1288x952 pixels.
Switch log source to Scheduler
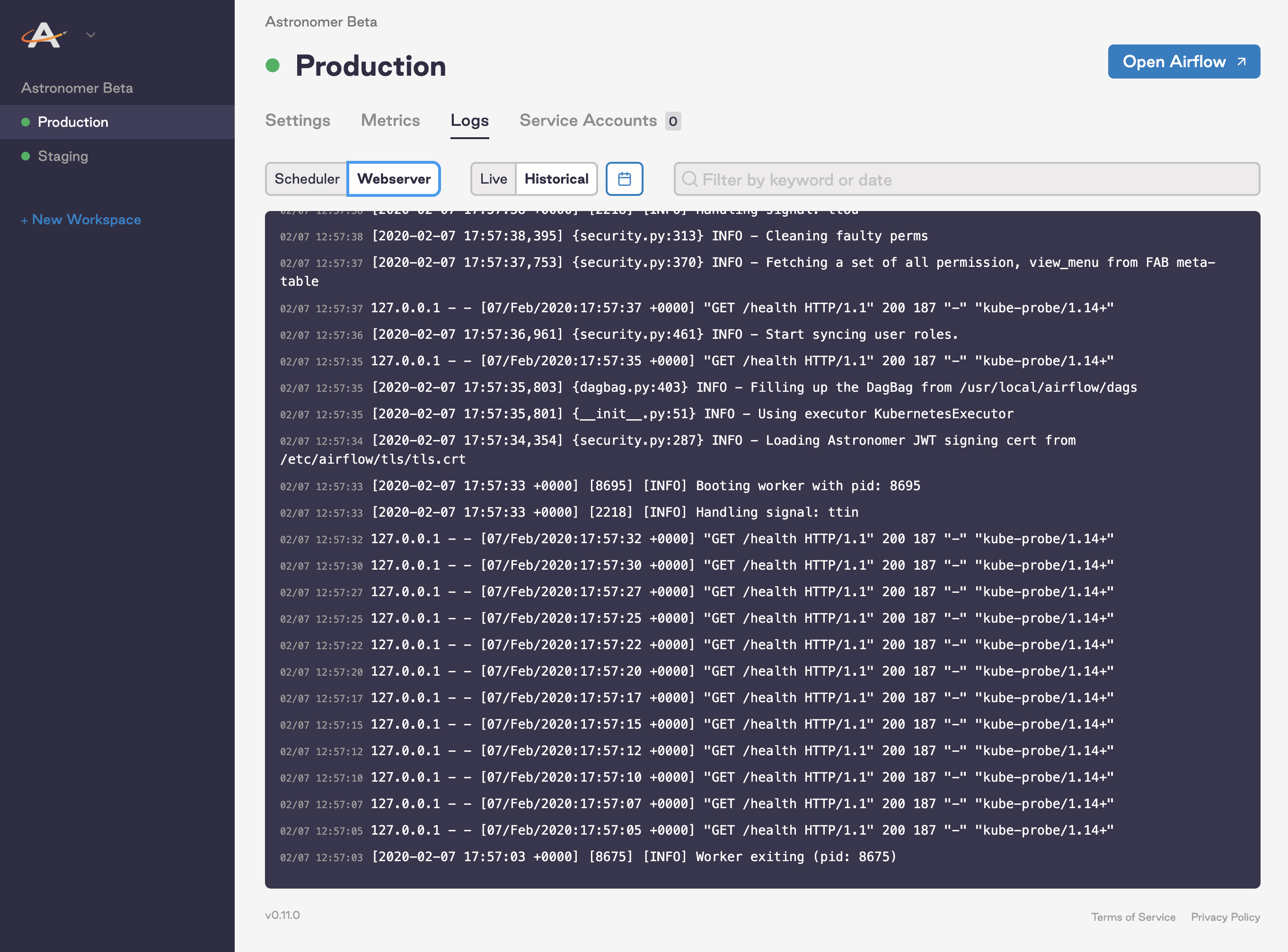[307, 179]
